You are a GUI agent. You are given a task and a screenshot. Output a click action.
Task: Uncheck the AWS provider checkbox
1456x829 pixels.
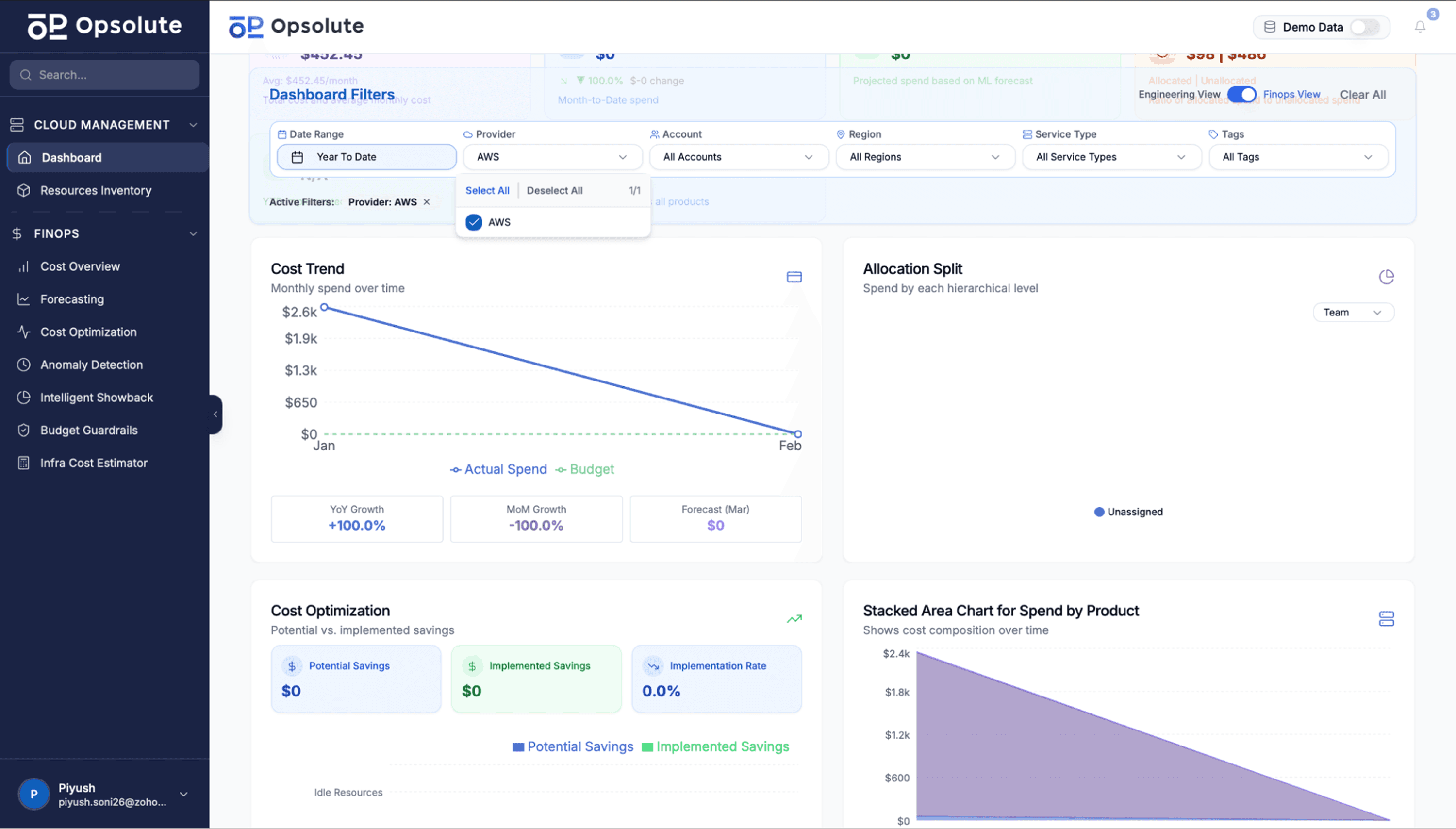474,222
